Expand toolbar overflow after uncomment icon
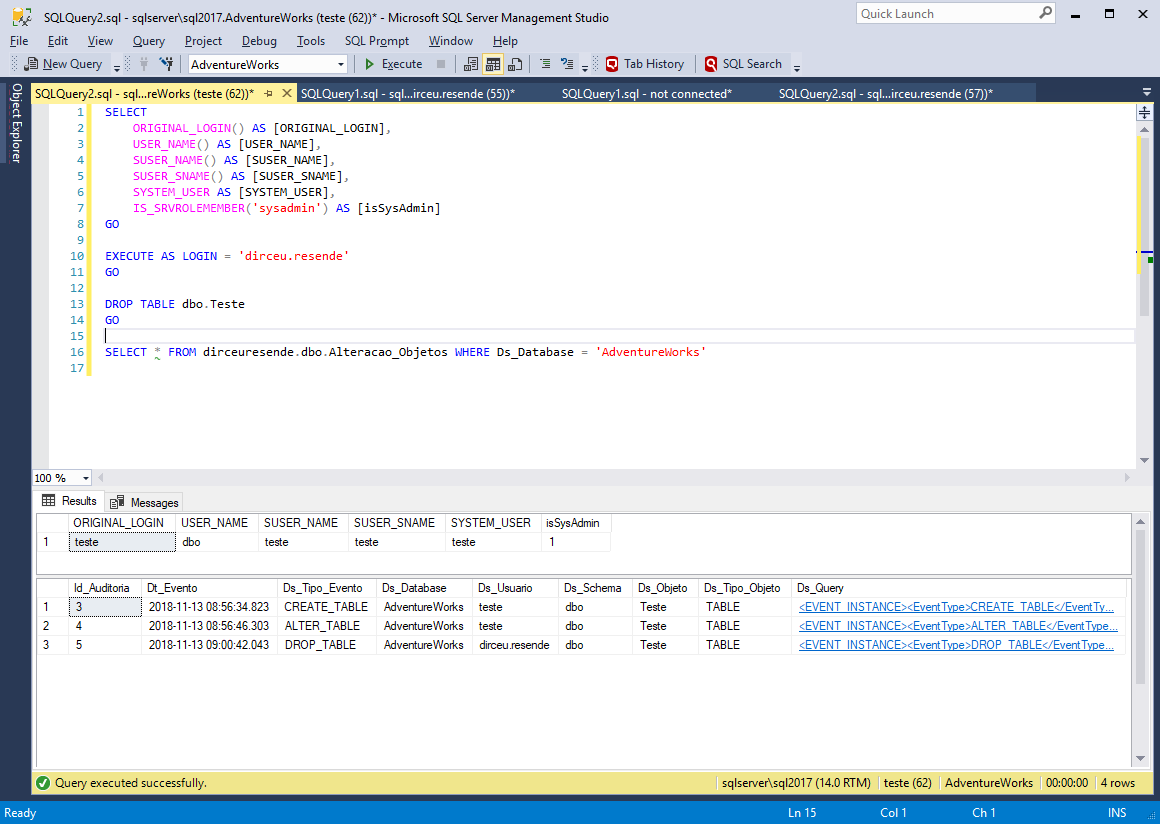This screenshot has height=824, width=1160. [584, 68]
